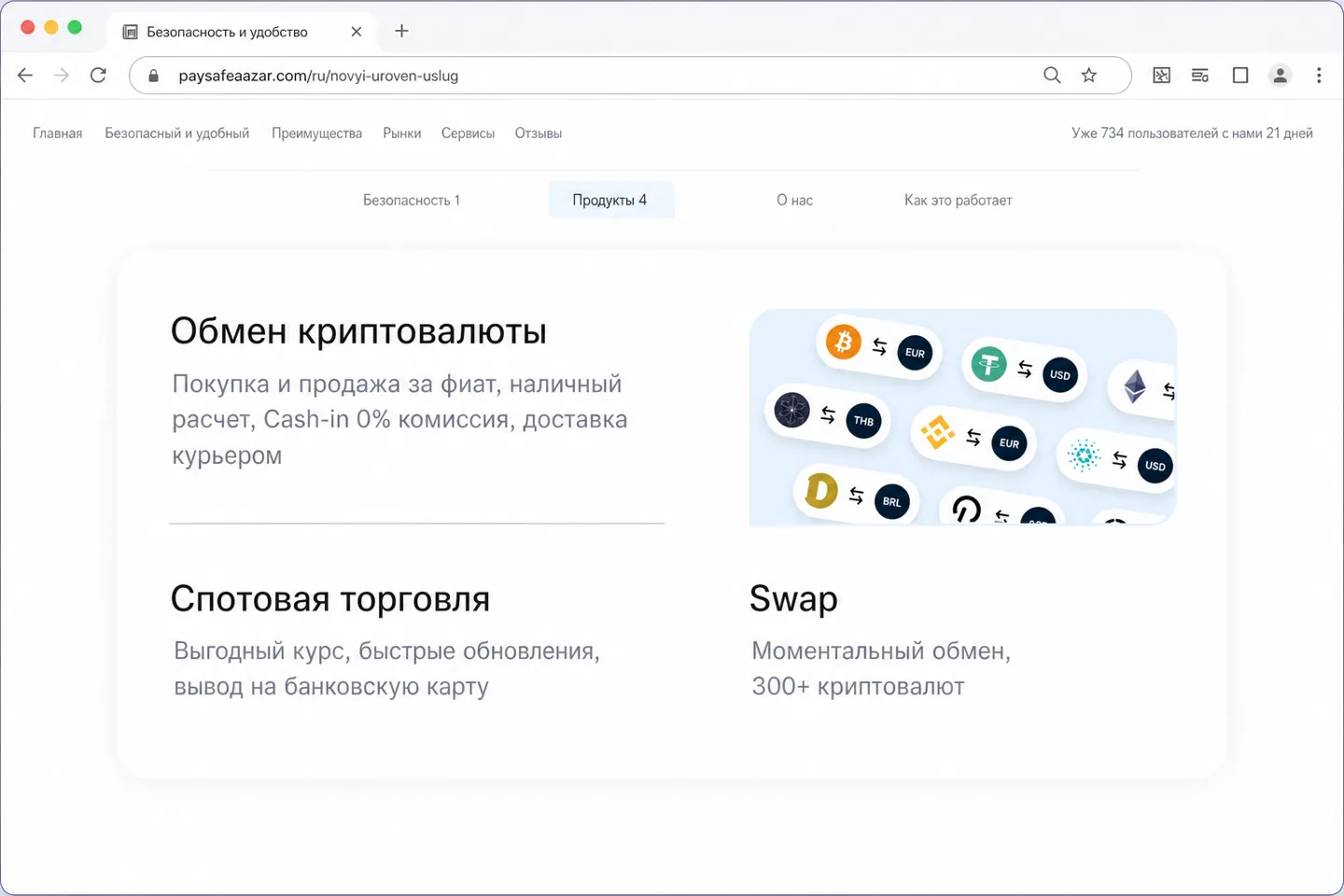Reload the page with the refresh icon
The height and width of the screenshot is (896, 1344).
(x=98, y=76)
